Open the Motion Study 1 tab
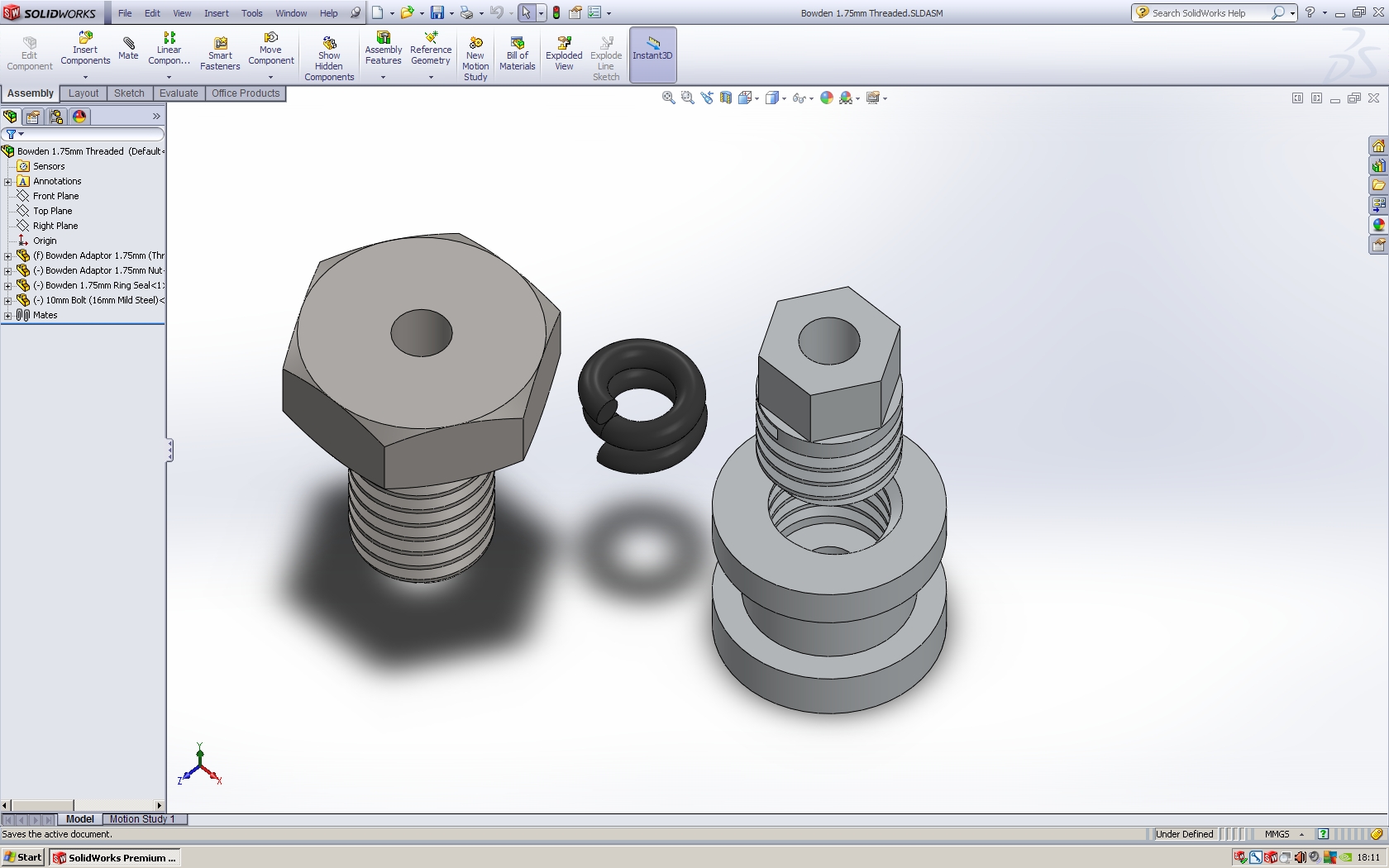 [x=145, y=819]
